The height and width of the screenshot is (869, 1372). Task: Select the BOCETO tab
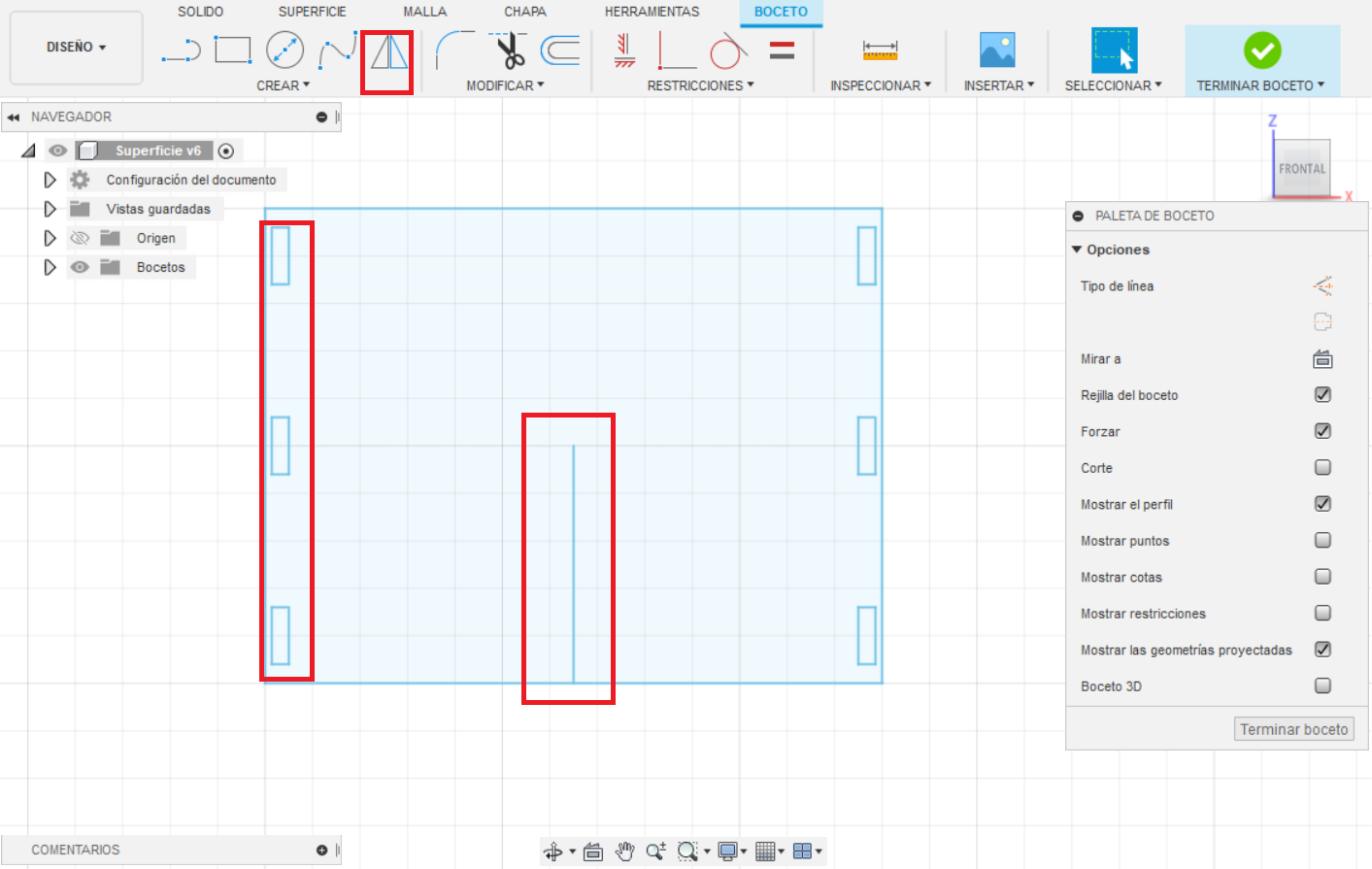click(x=781, y=12)
